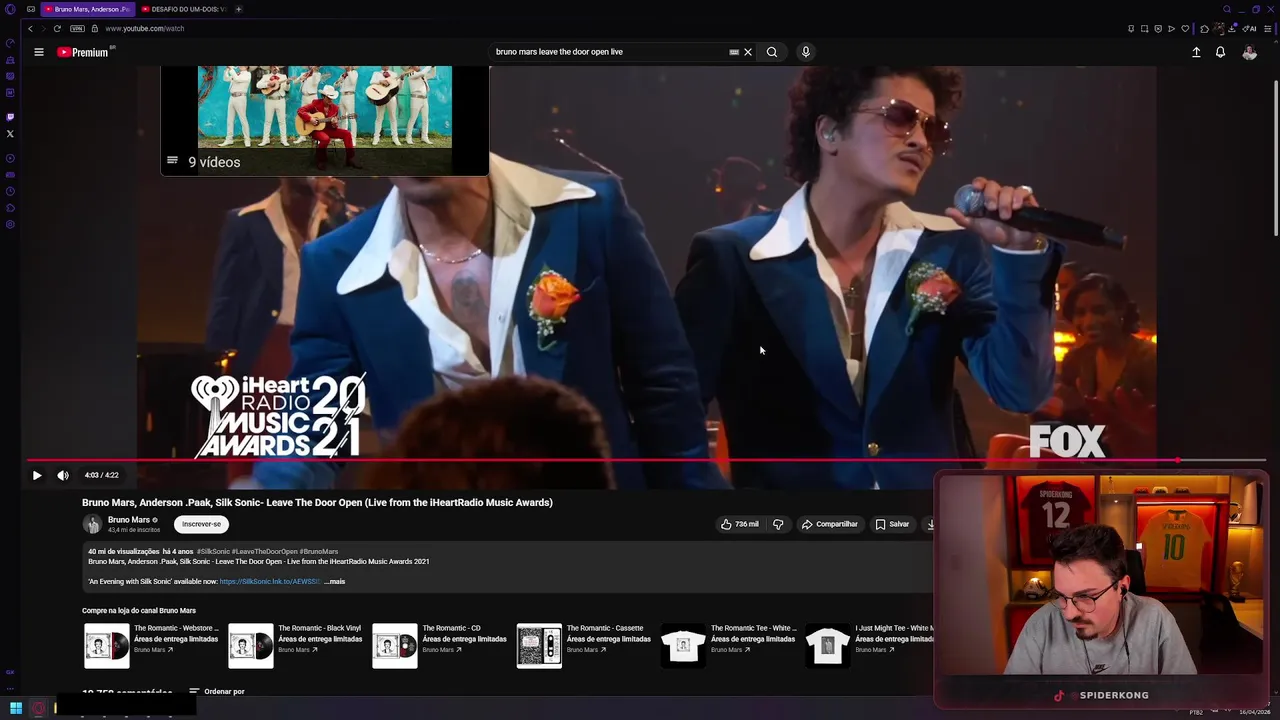1280x720 pixels.
Task: Open Opera GX from the taskbar
Action: pyautogui.click(x=39, y=709)
